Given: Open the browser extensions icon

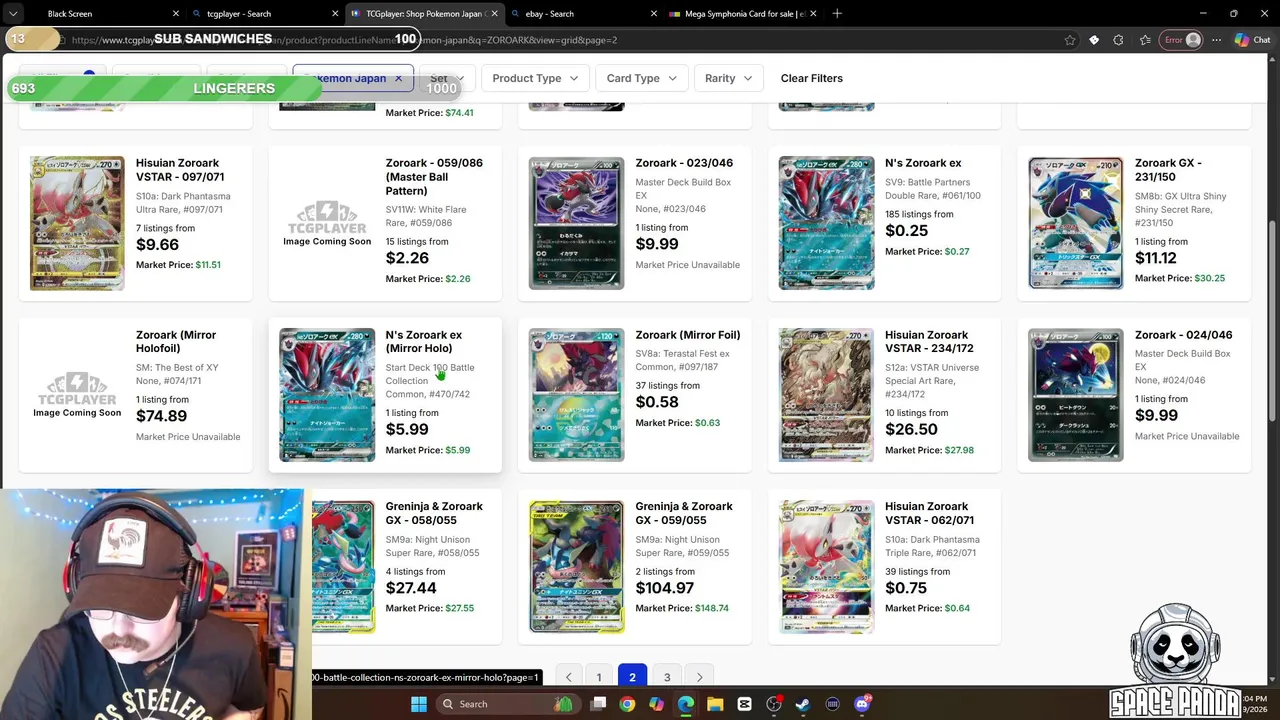Looking at the screenshot, I should [x=1118, y=40].
